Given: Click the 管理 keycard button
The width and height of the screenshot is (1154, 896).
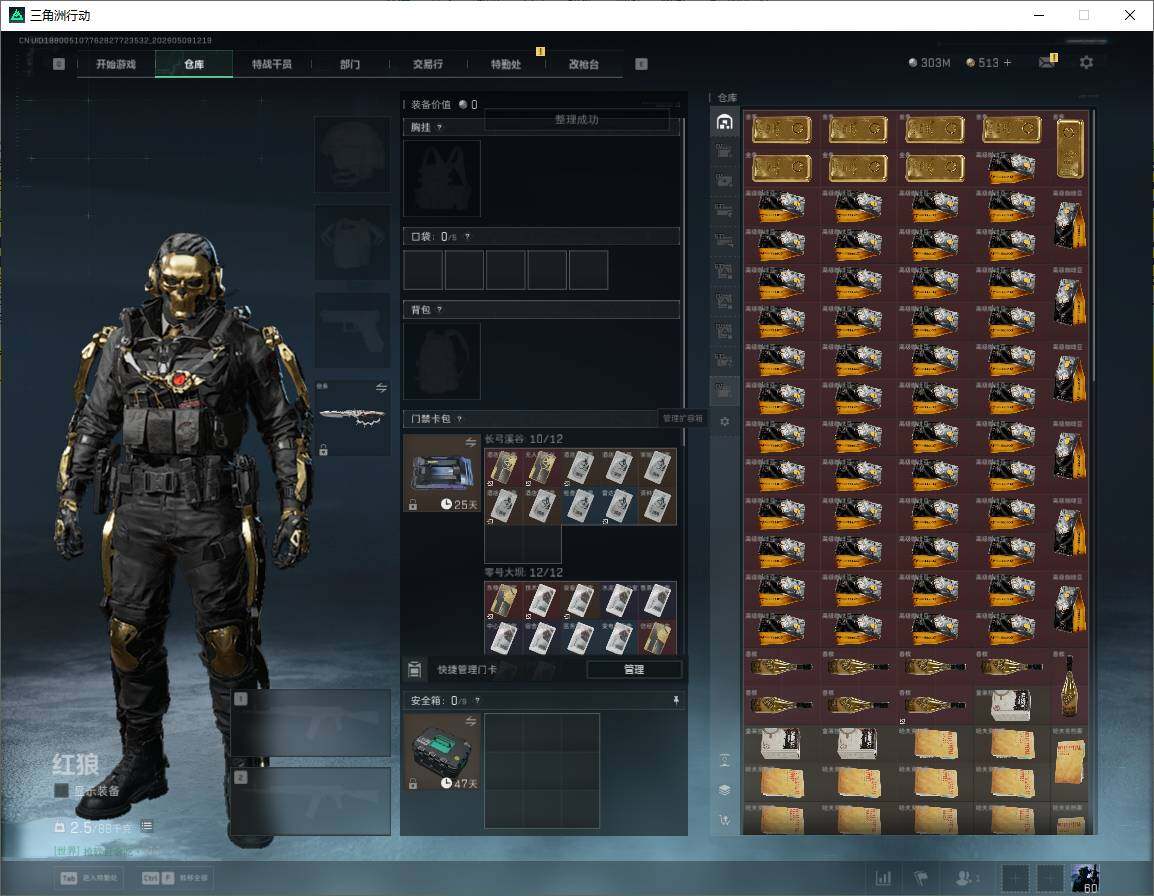Looking at the screenshot, I should tap(634, 669).
